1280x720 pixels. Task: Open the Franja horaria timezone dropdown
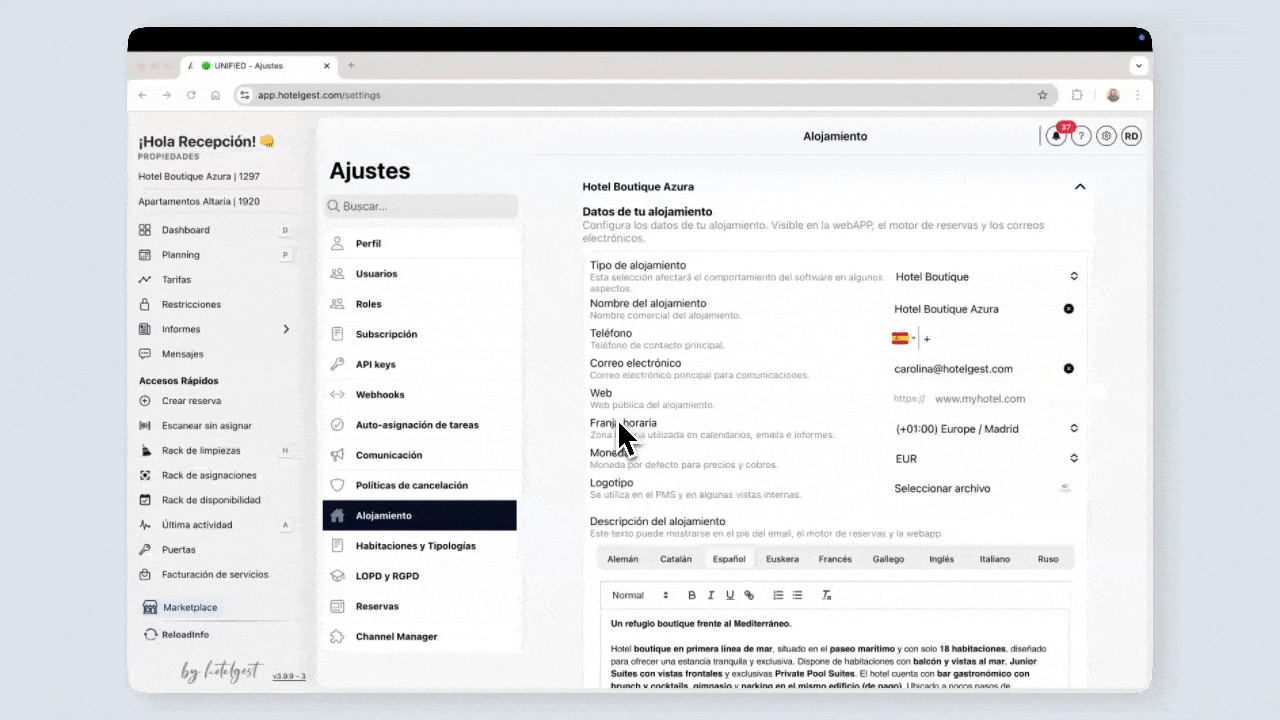[x=985, y=429]
